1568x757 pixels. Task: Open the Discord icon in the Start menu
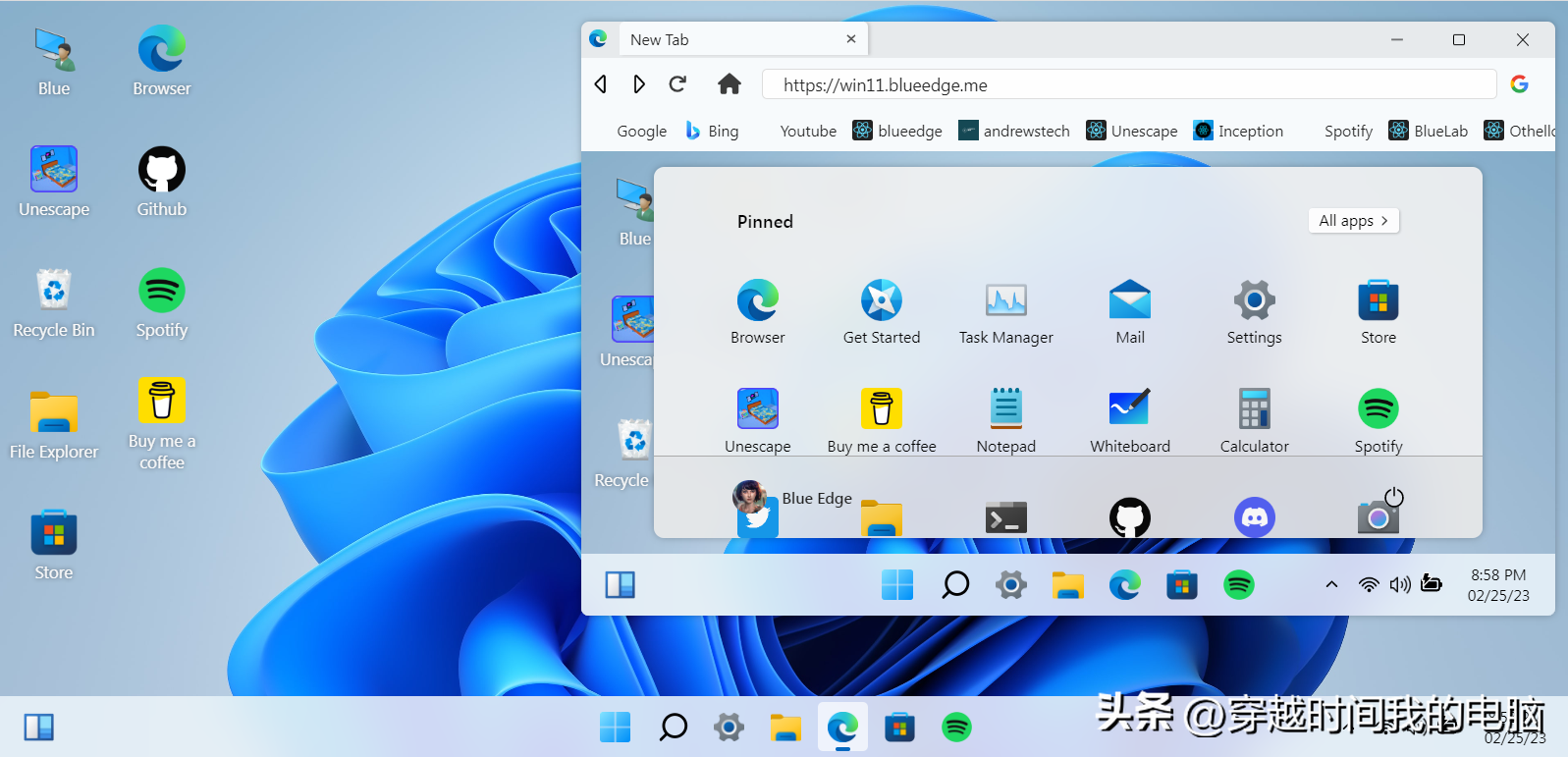click(x=1255, y=517)
